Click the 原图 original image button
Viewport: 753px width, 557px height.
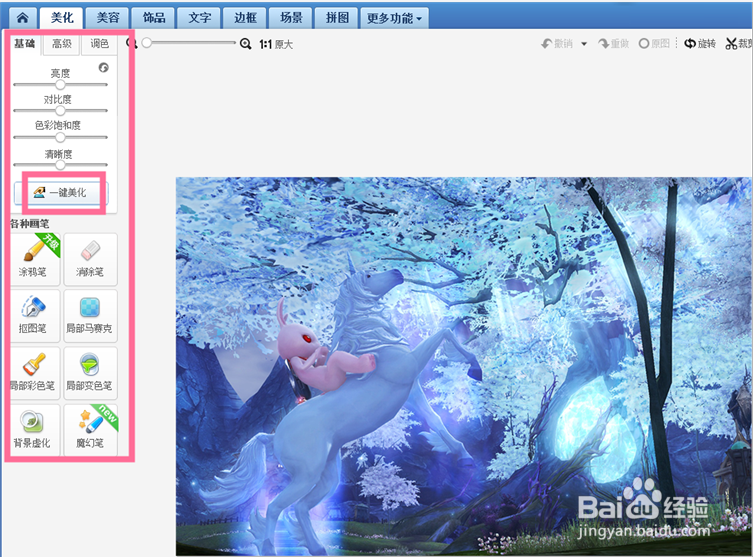point(654,44)
